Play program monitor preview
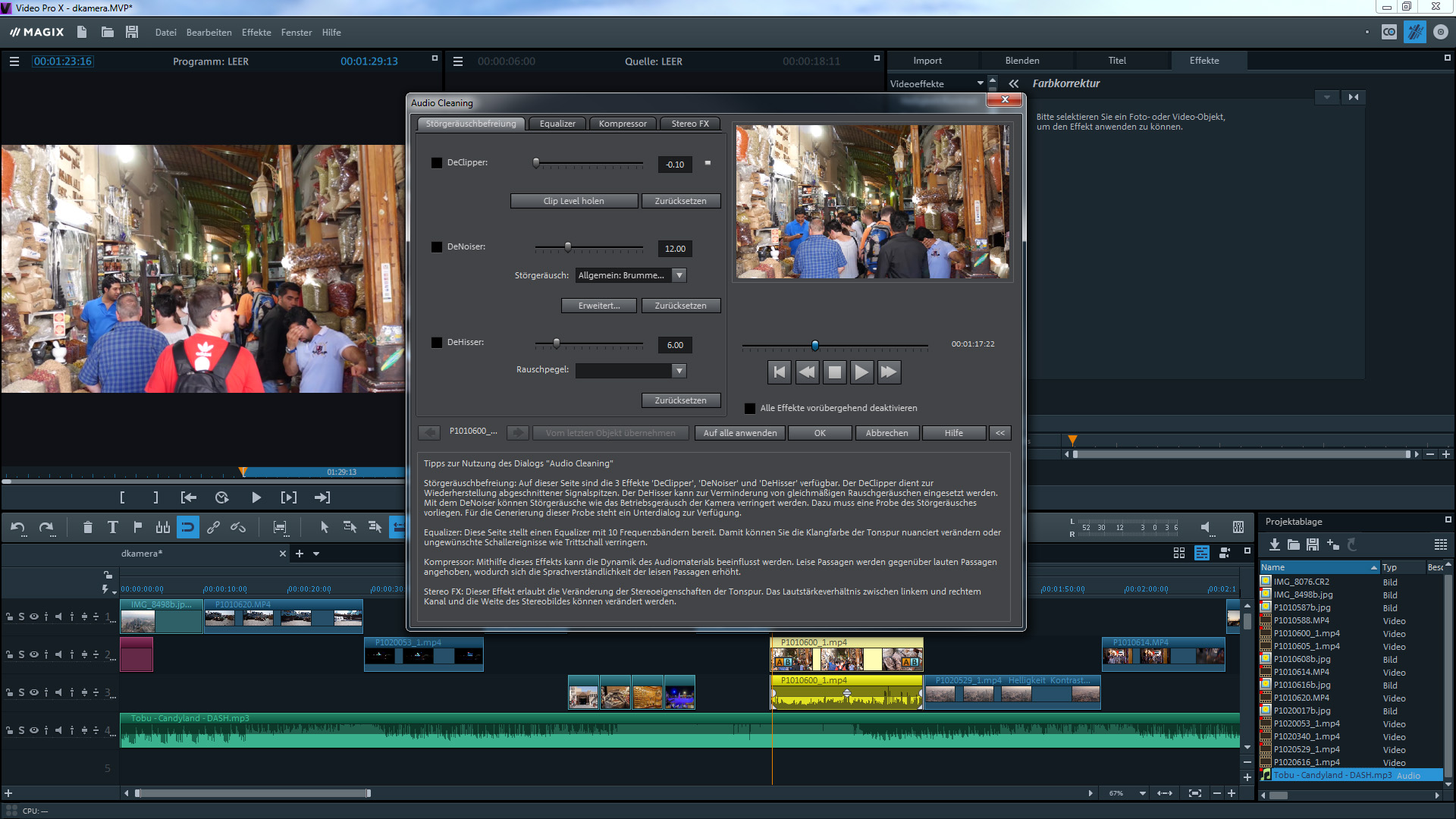Image resolution: width=1456 pixels, height=819 pixels. pos(256,497)
